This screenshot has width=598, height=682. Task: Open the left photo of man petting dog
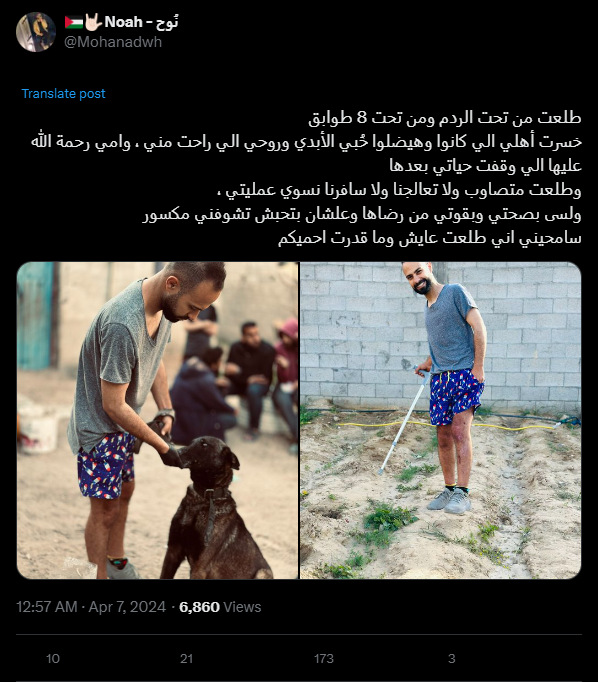157,420
